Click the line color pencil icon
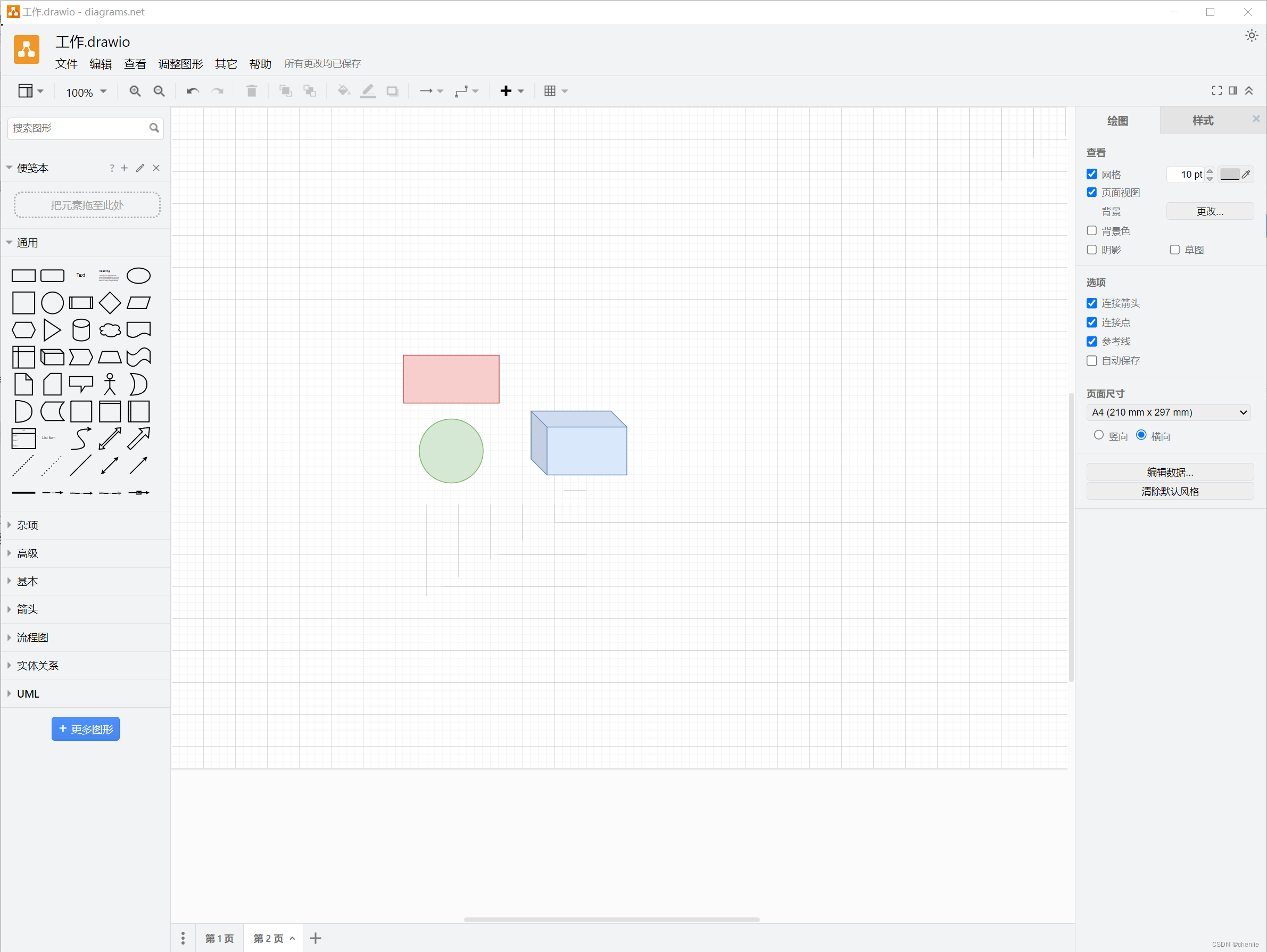1267x952 pixels. tap(368, 91)
